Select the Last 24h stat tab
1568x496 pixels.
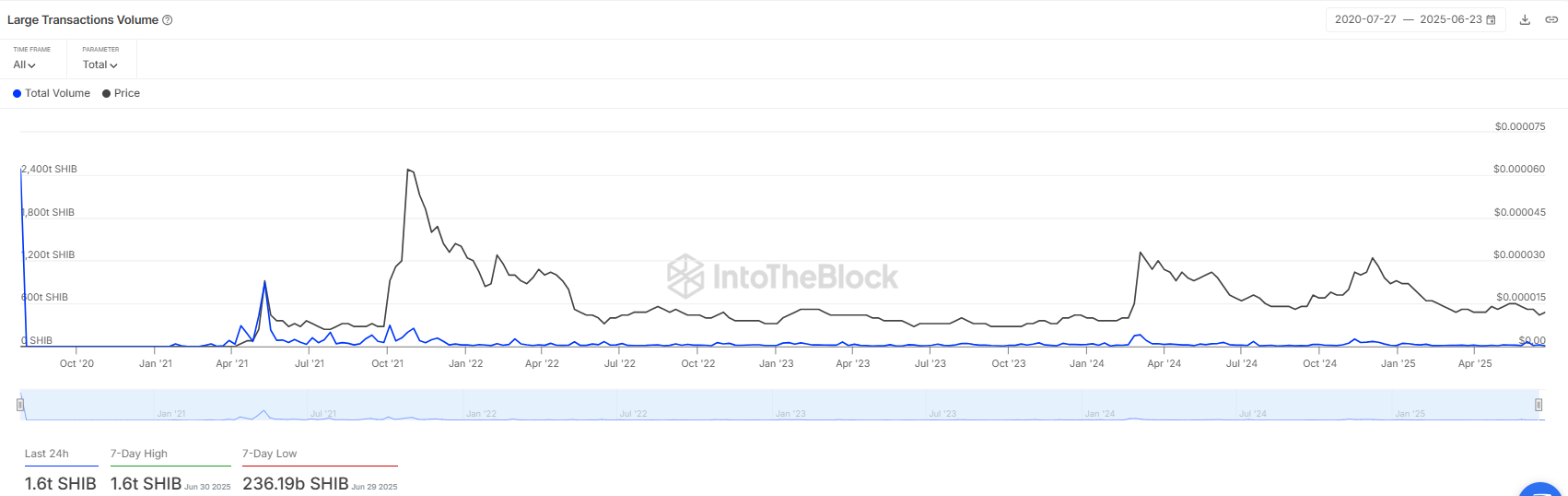(x=47, y=454)
